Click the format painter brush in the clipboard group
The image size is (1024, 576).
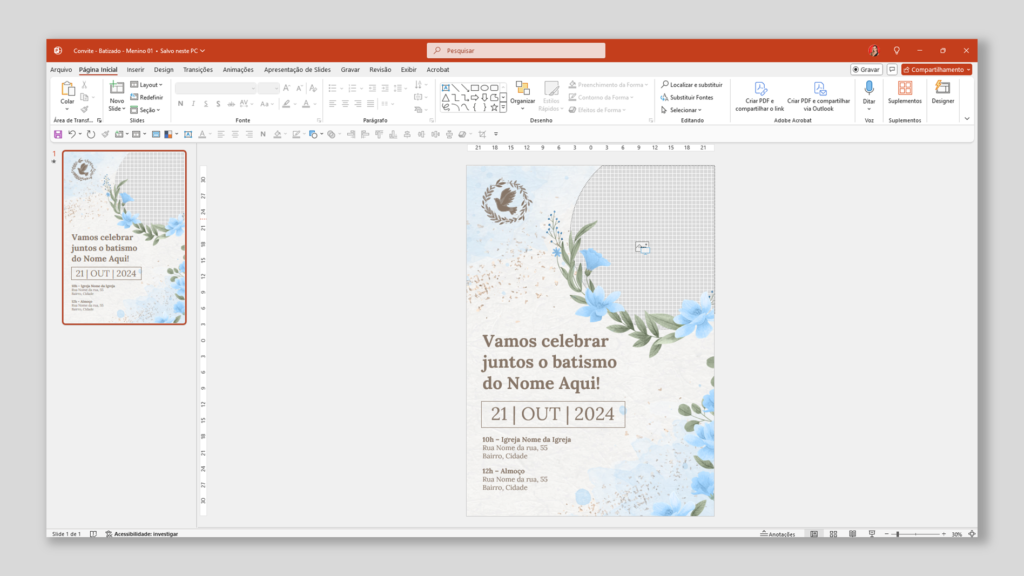[x=84, y=109]
